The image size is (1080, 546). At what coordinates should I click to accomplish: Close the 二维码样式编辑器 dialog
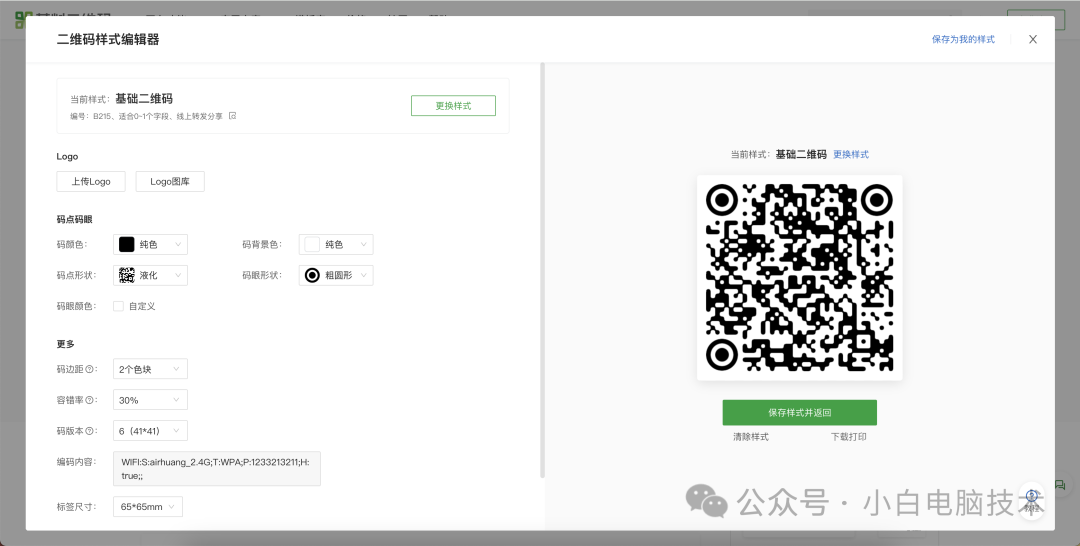tap(1032, 39)
